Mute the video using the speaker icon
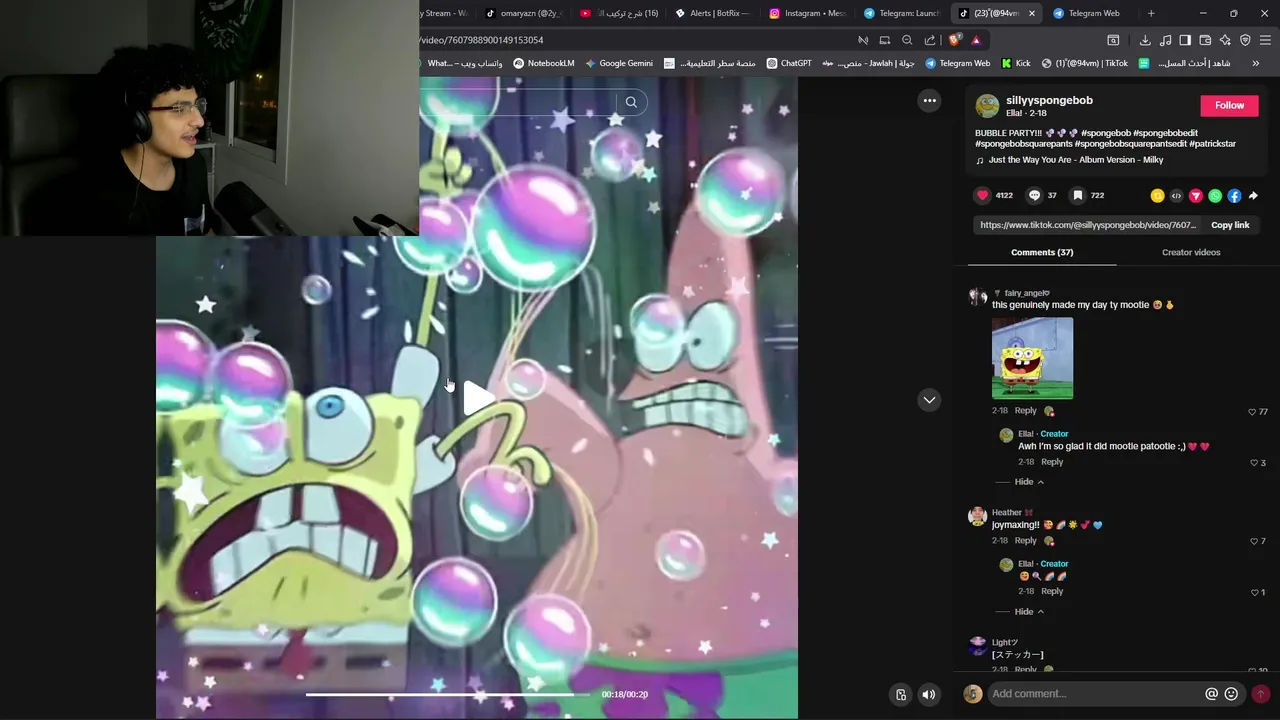Screen dimensions: 1280x720 click(929, 695)
